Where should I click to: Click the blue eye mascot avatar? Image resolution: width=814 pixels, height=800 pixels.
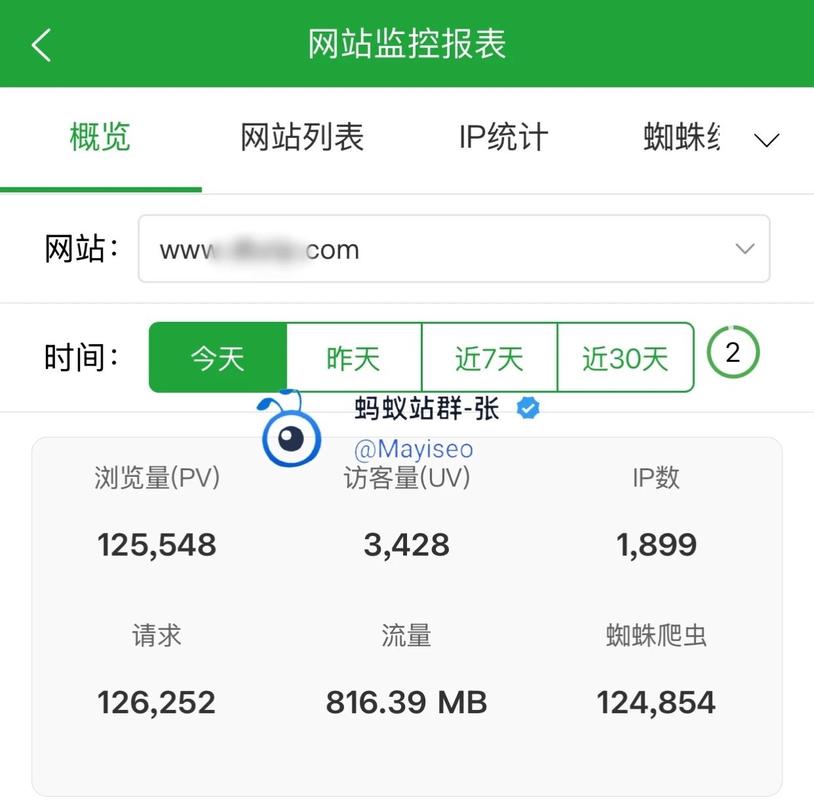[x=291, y=436]
